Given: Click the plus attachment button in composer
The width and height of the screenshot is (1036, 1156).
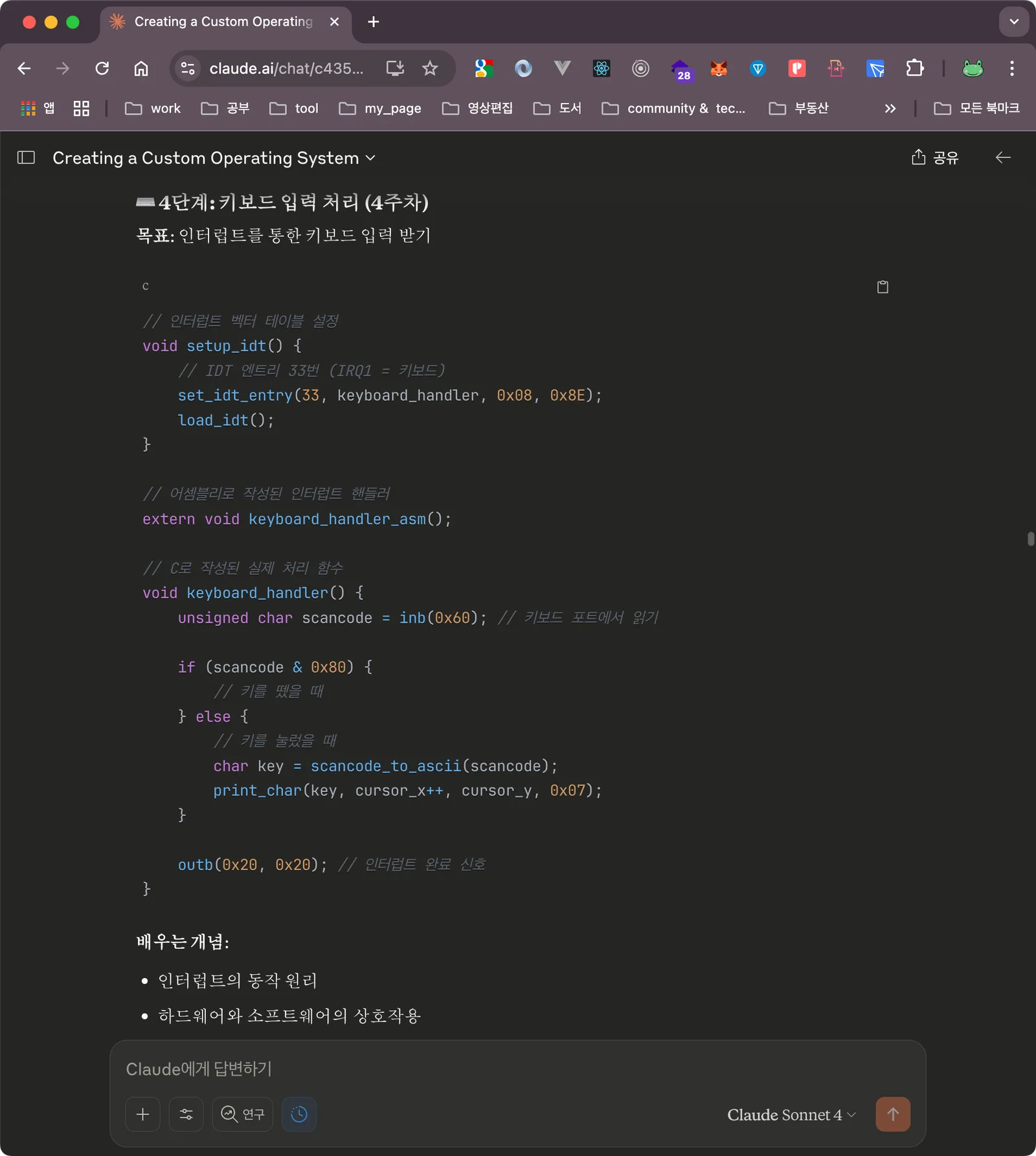Looking at the screenshot, I should (142, 1114).
